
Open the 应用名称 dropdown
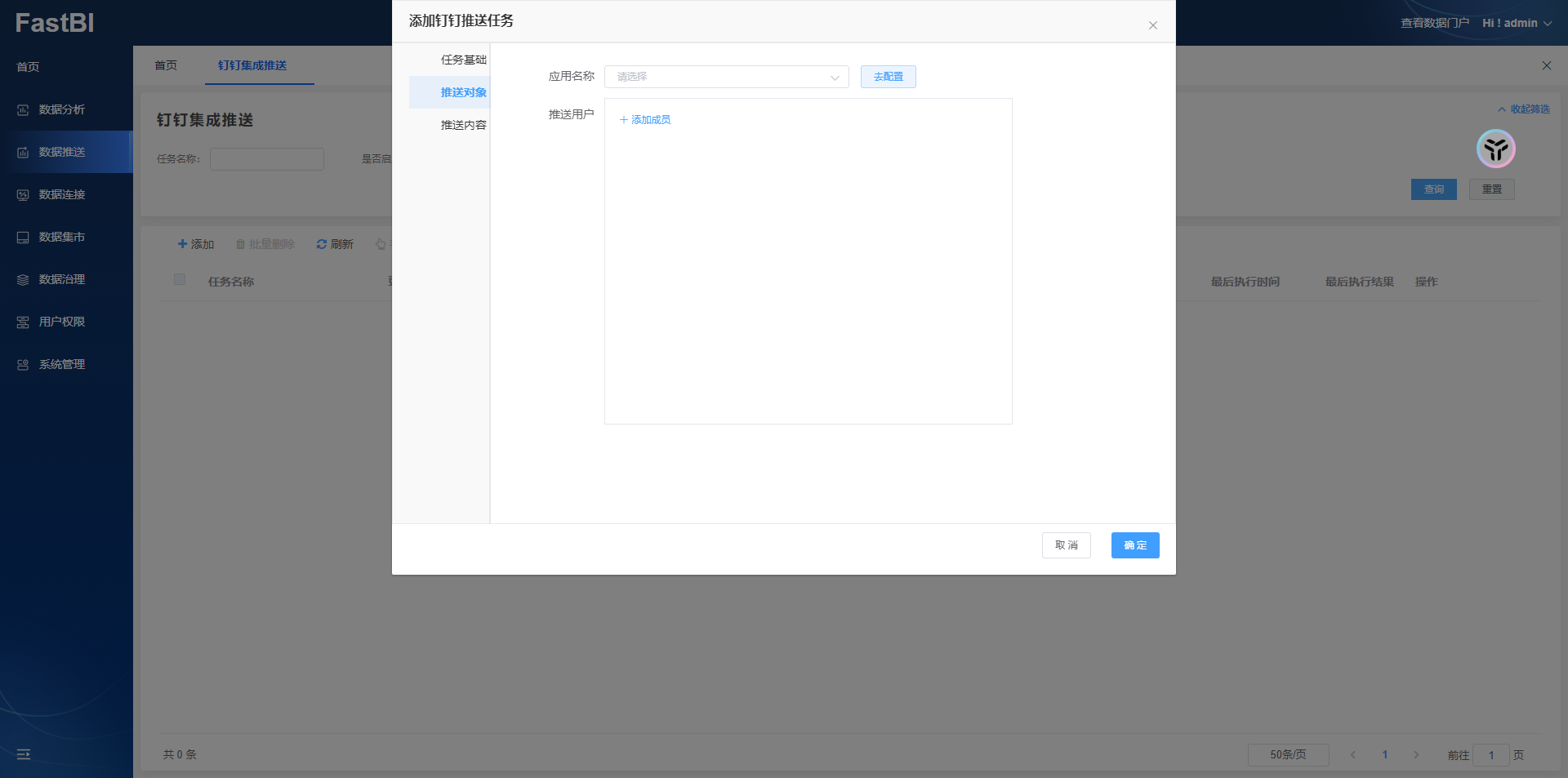pos(727,77)
